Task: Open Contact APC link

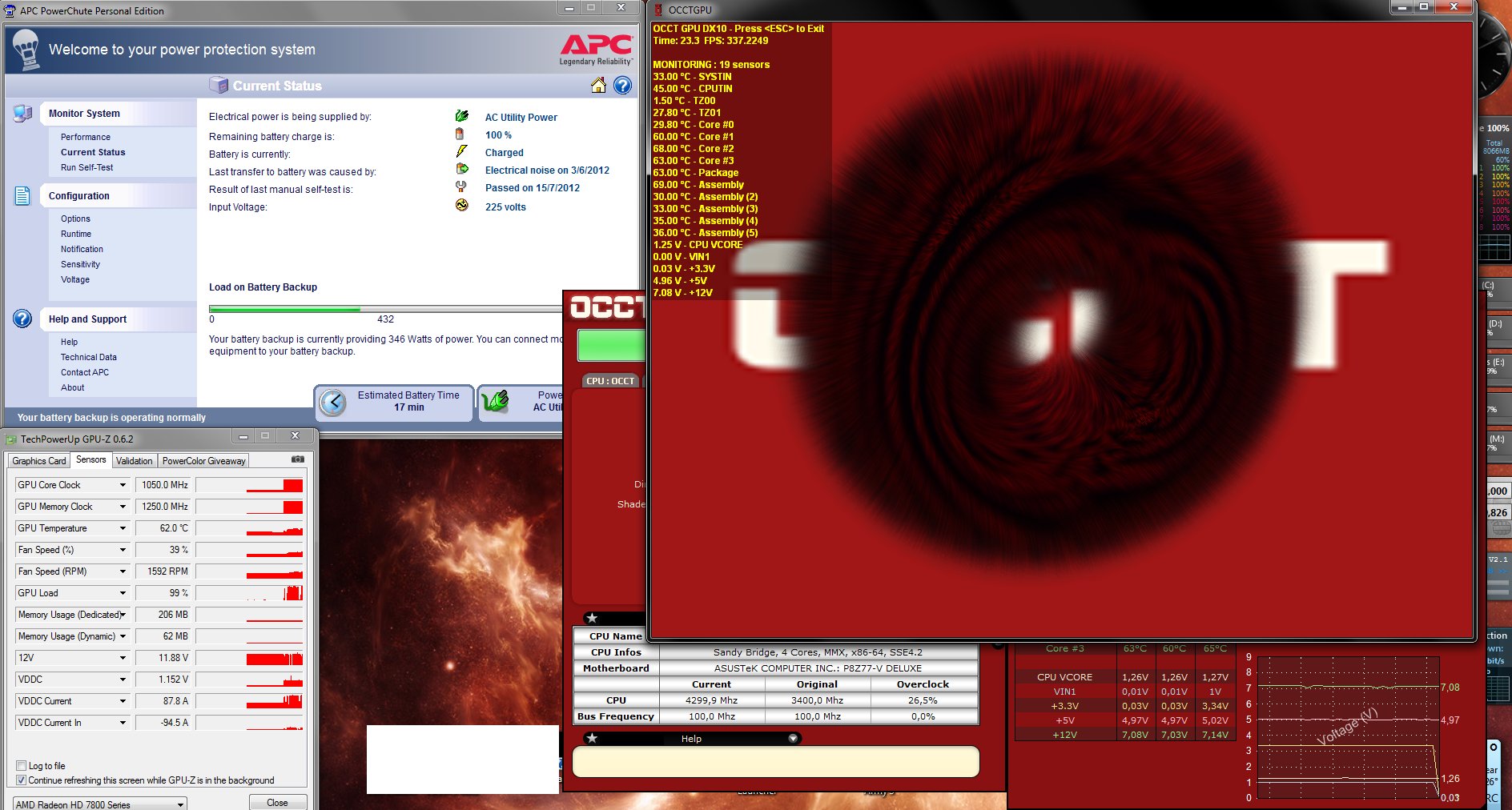Action: [85, 372]
